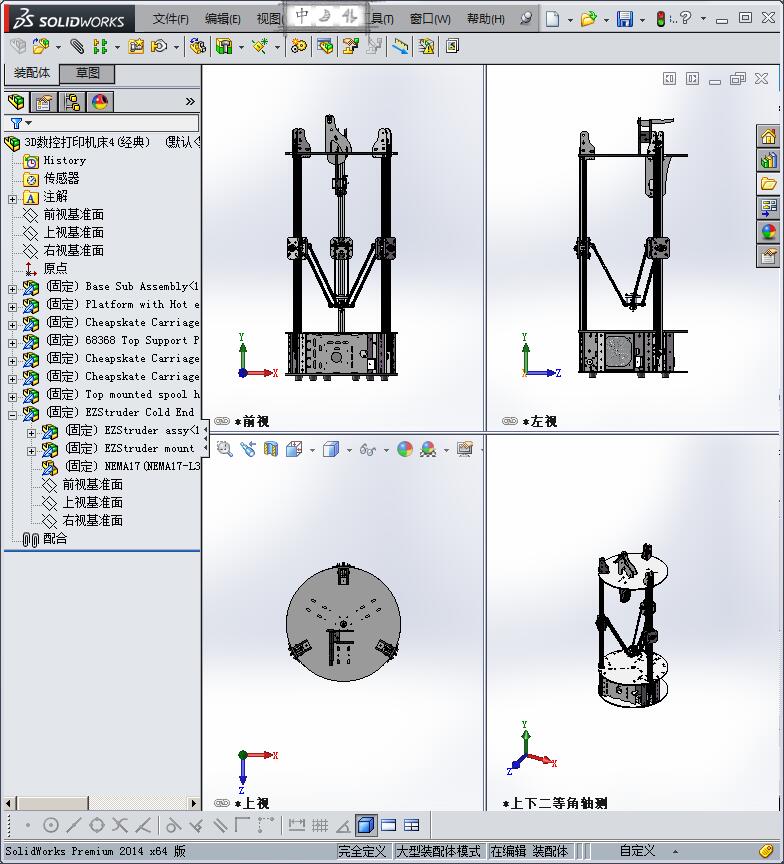Open Custom Properties icon in task pane
Image resolution: width=784 pixels, height=864 pixels.
[x=769, y=256]
